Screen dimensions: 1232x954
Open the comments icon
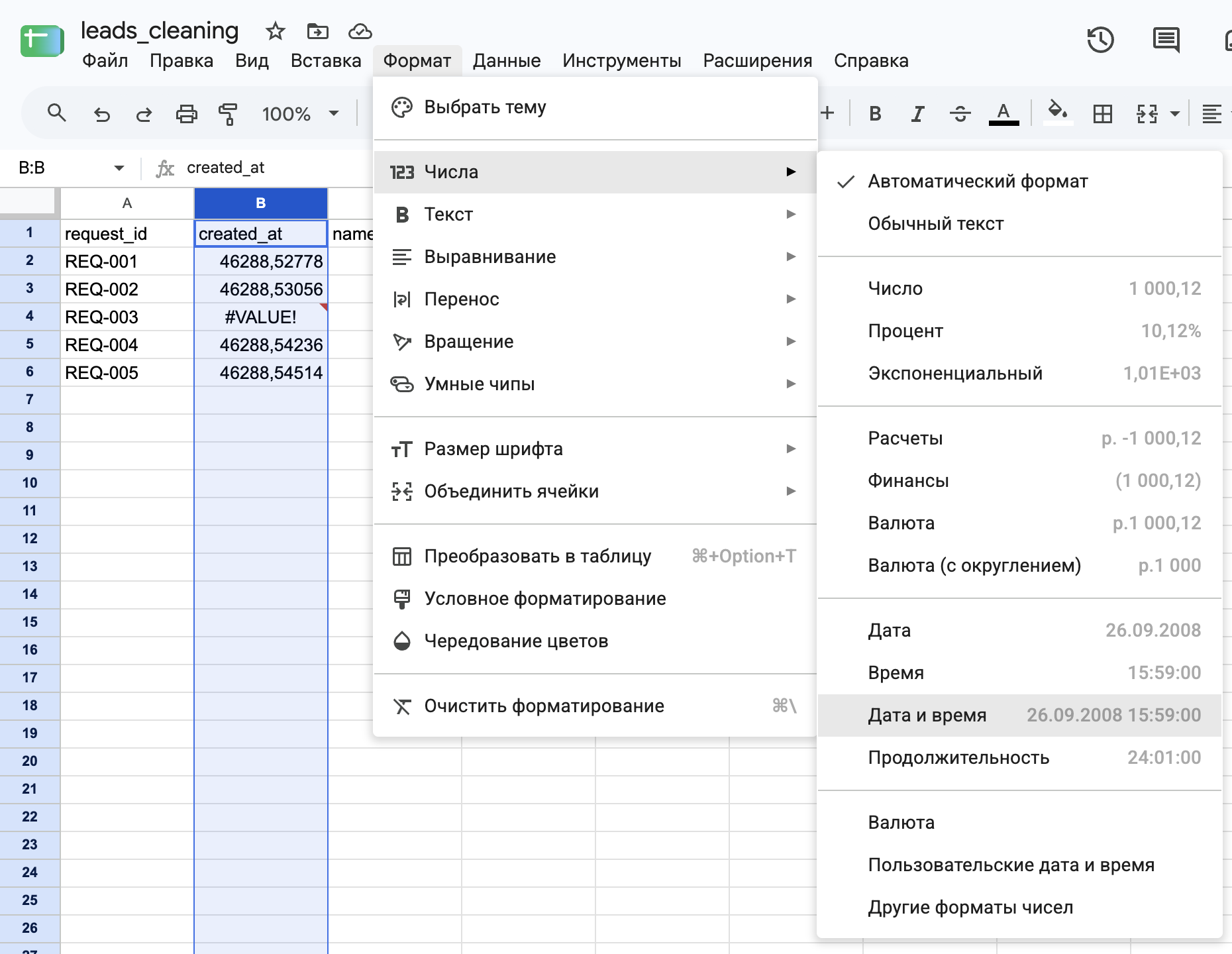1166,40
